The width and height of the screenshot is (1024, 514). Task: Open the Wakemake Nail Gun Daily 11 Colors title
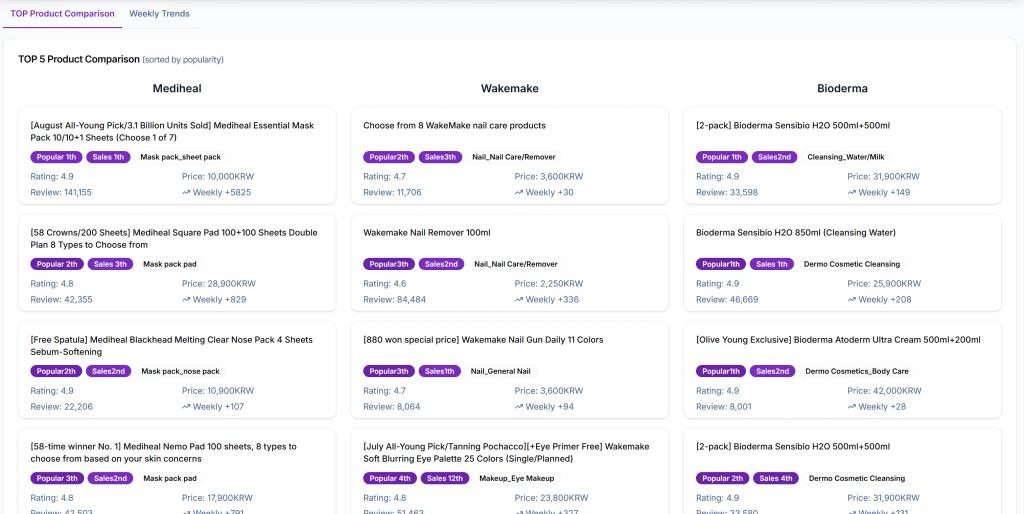pyautogui.click(x=483, y=340)
